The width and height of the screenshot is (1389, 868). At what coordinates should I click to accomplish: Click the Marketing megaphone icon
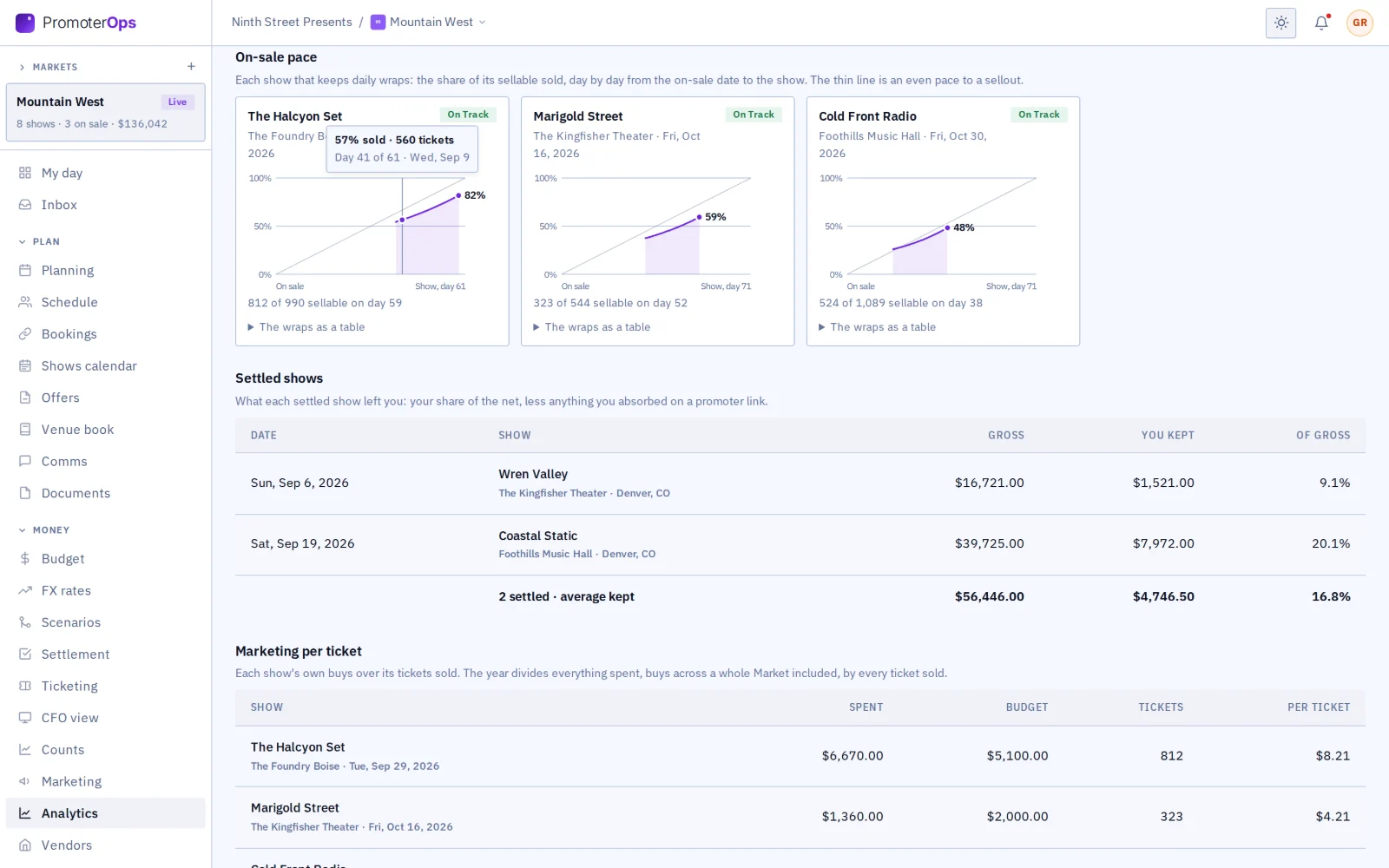click(25, 782)
